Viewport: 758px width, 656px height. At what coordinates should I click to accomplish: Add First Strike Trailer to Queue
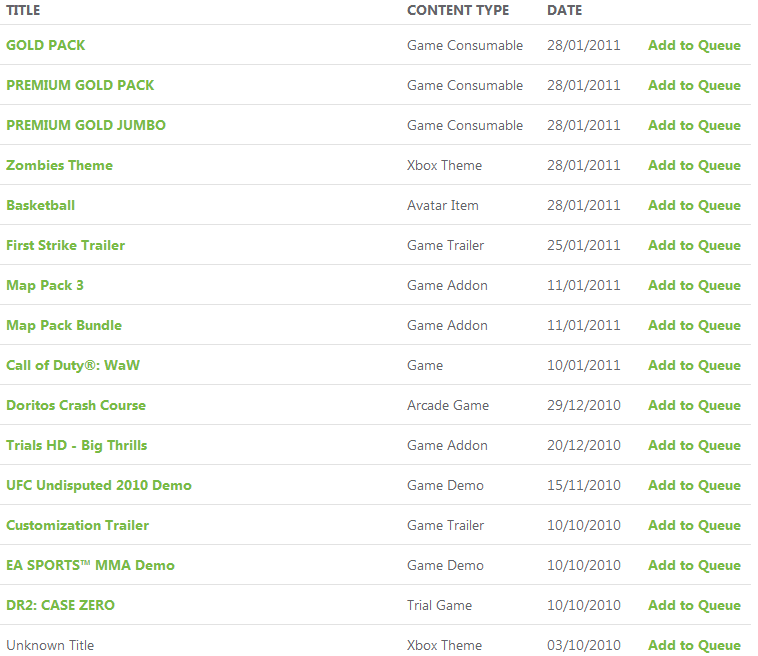point(694,245)
